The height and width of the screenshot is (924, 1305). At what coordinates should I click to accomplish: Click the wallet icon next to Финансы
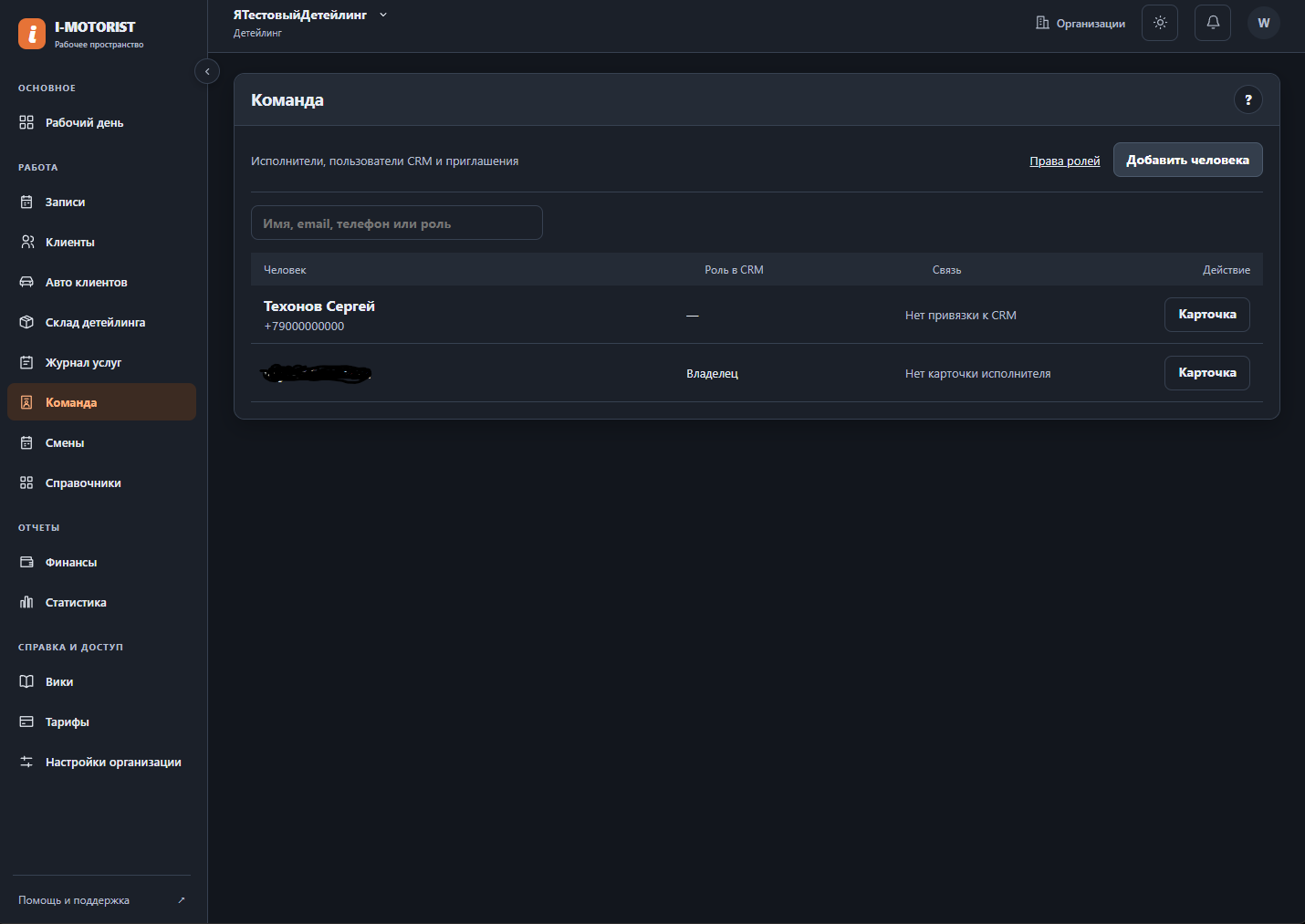click(x=26, y=562)
